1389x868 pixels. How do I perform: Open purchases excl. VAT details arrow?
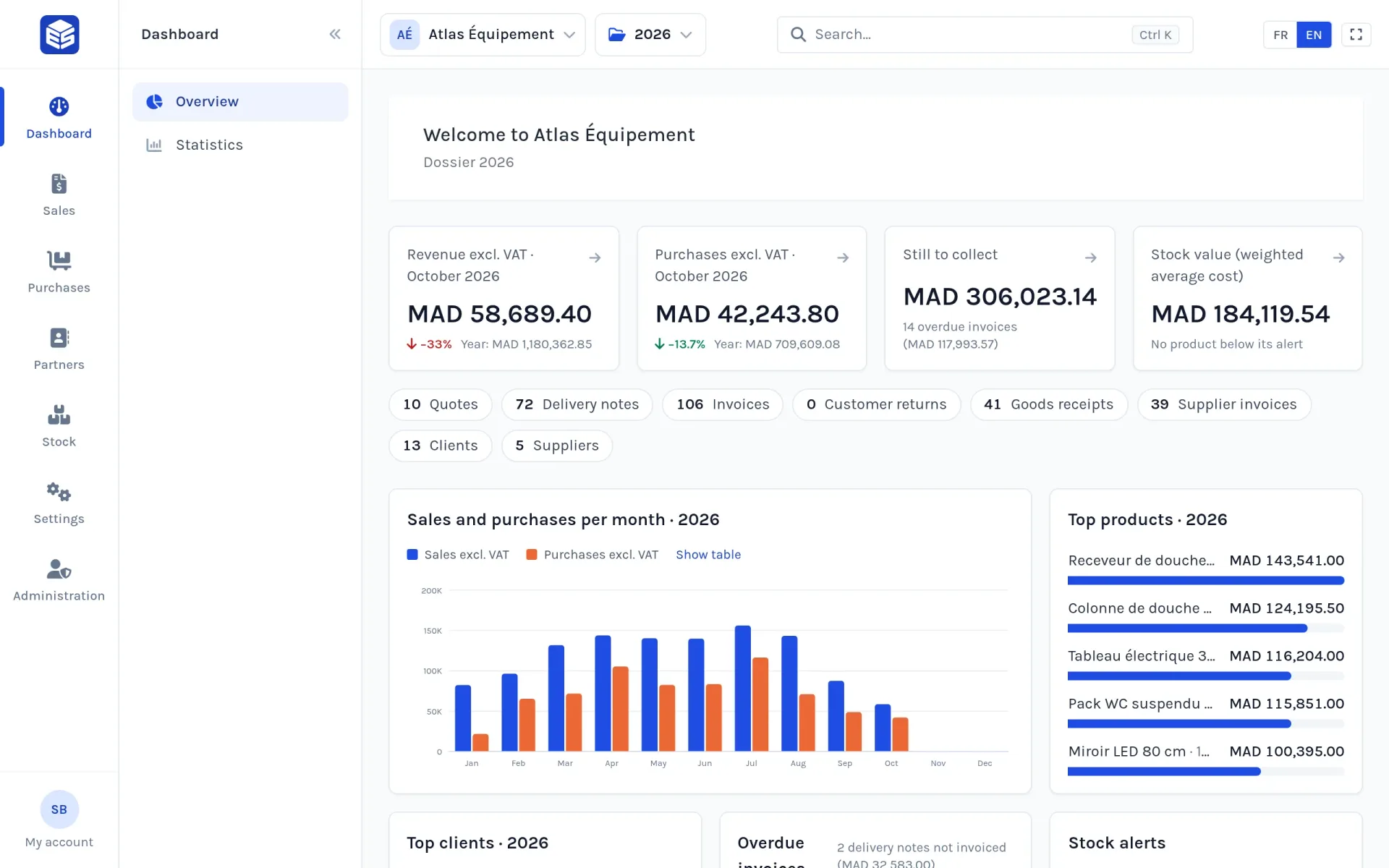pos(843,258)
